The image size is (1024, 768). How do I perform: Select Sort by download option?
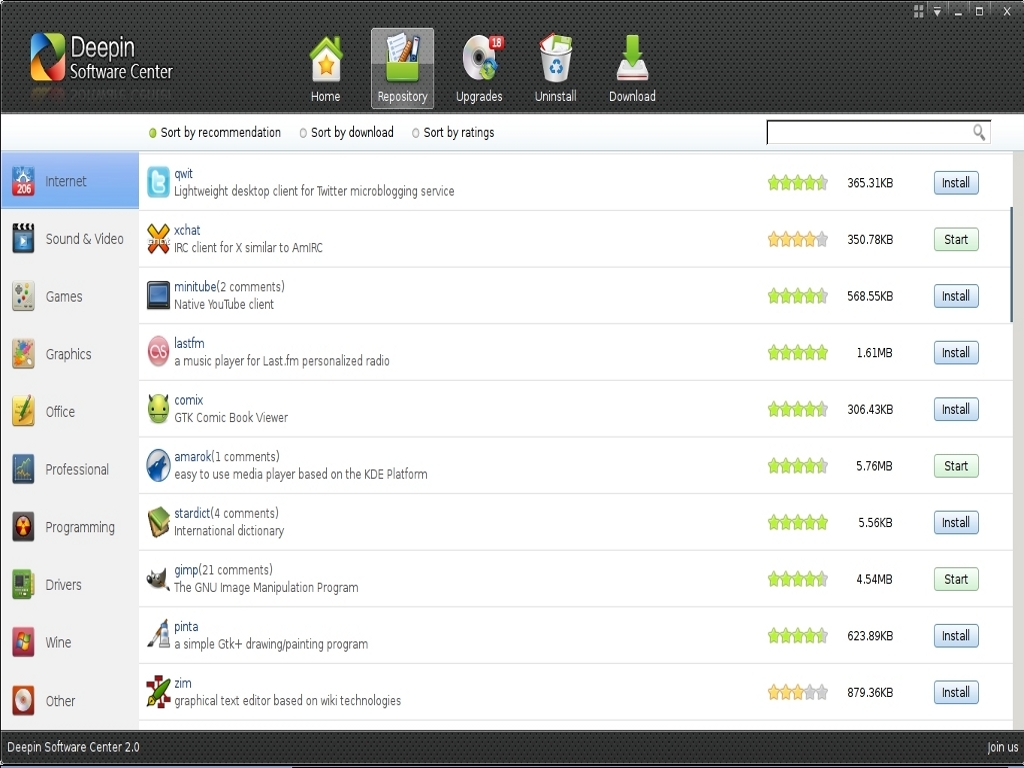[x=347, y=133]
